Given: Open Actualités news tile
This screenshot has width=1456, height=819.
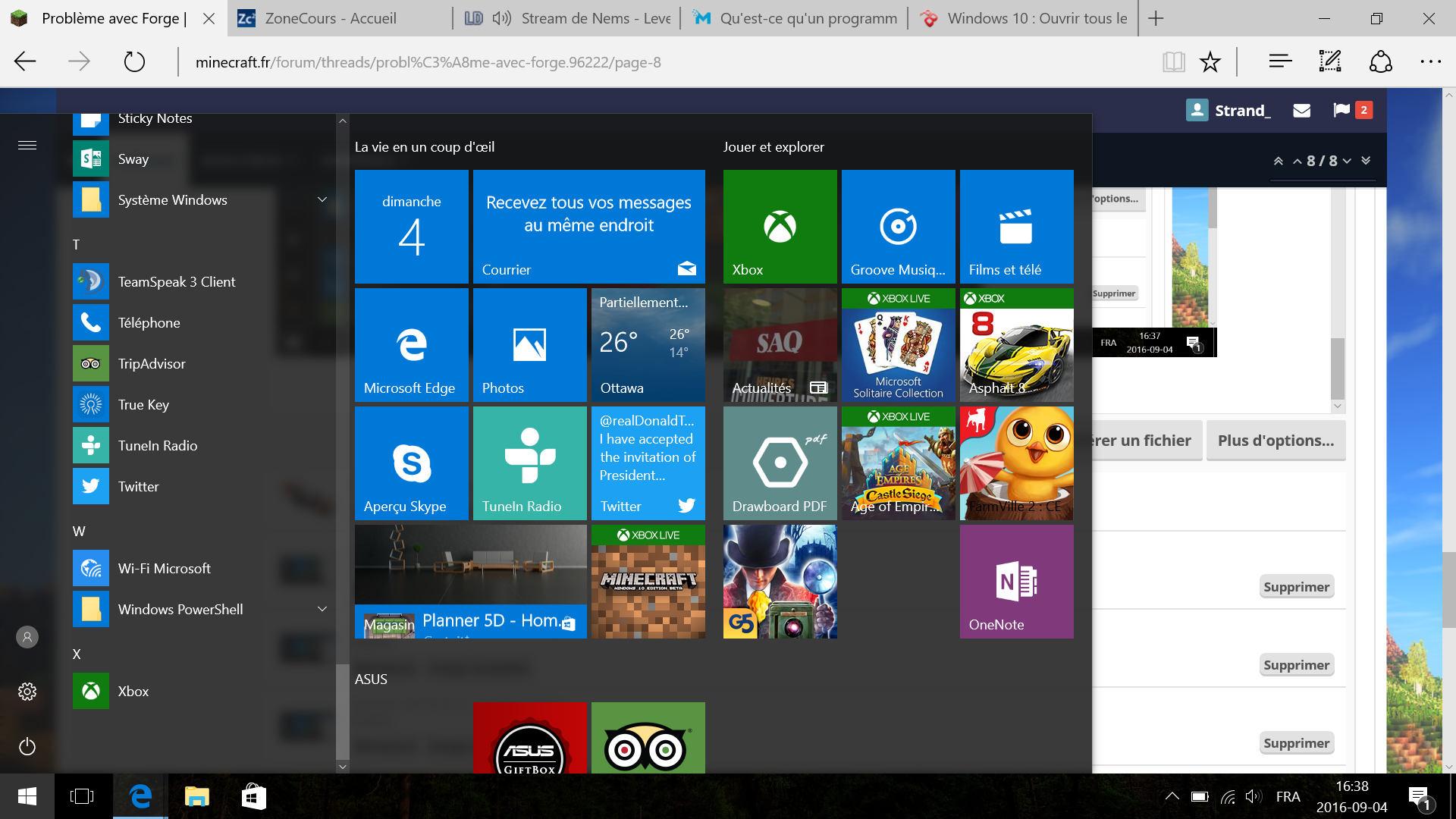Looking at the screenshot, I should click(x=780, y=345).
